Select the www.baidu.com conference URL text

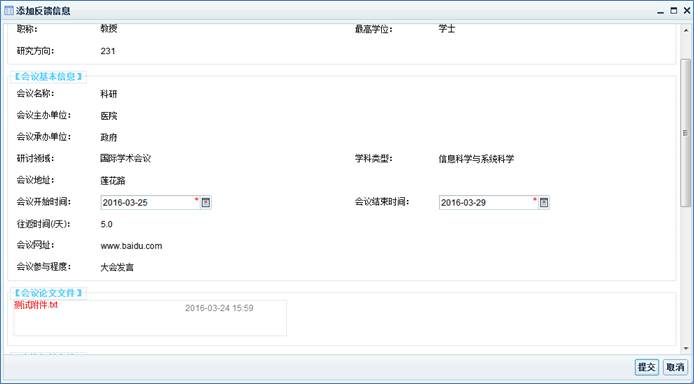(x=131, y=246)
